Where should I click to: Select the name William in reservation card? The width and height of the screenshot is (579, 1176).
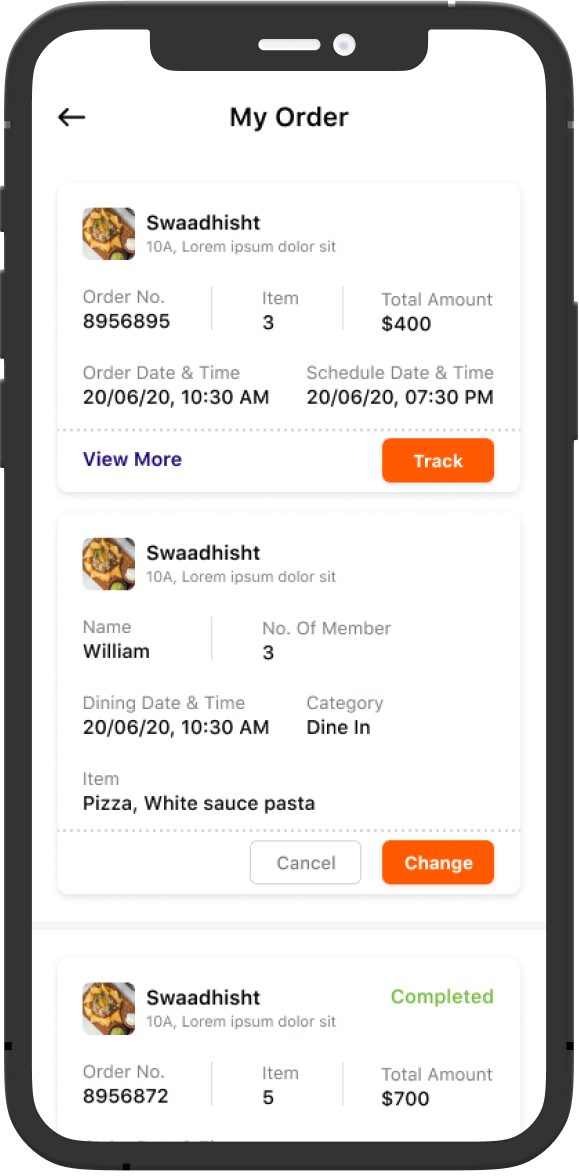tap(116, 652)
